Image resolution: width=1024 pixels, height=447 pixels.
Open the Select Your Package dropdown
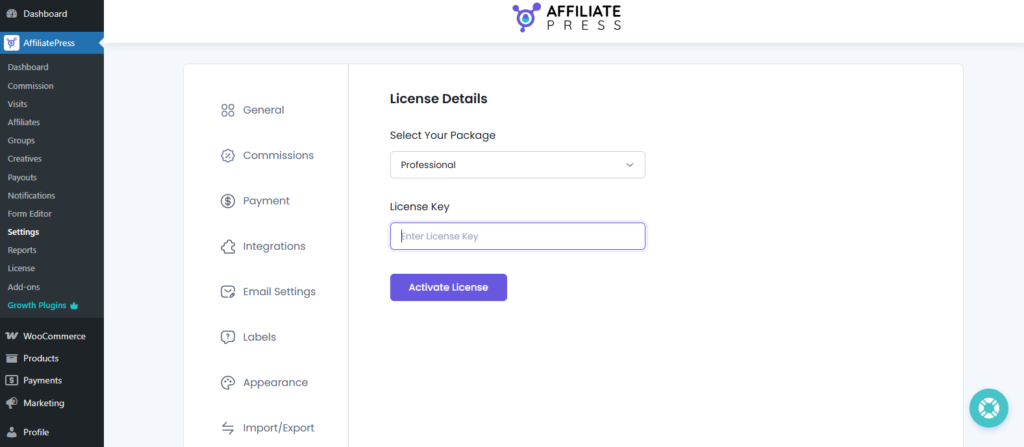[517, 164]
